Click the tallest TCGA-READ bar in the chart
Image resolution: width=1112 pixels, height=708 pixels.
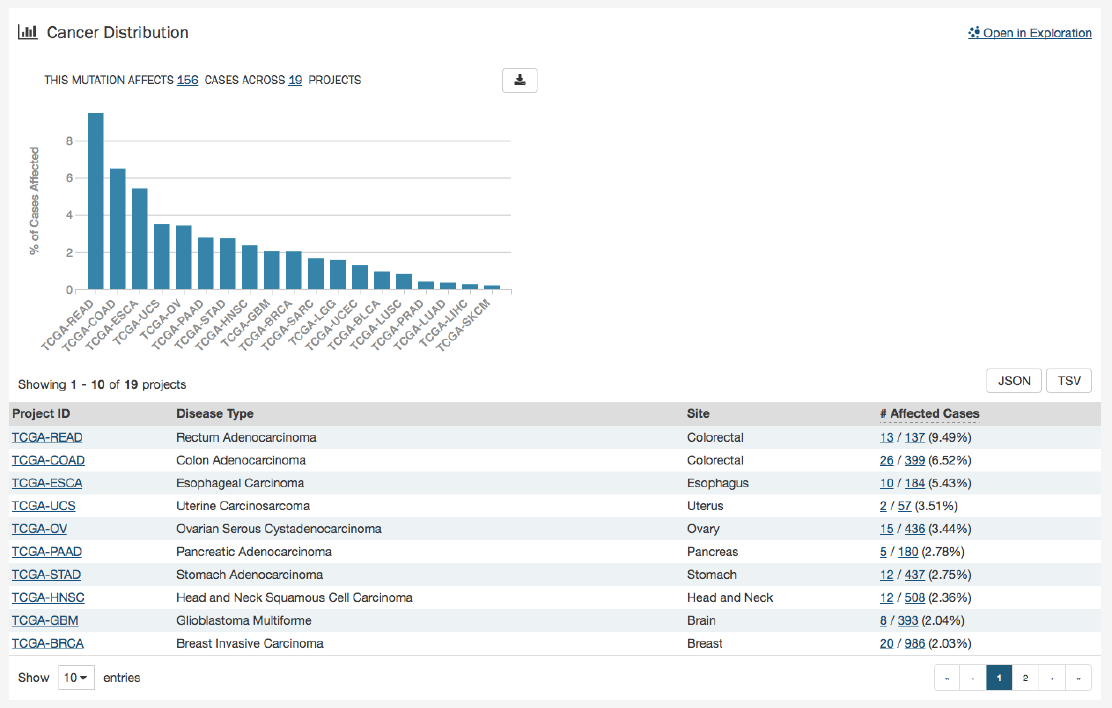coord(96,201)
